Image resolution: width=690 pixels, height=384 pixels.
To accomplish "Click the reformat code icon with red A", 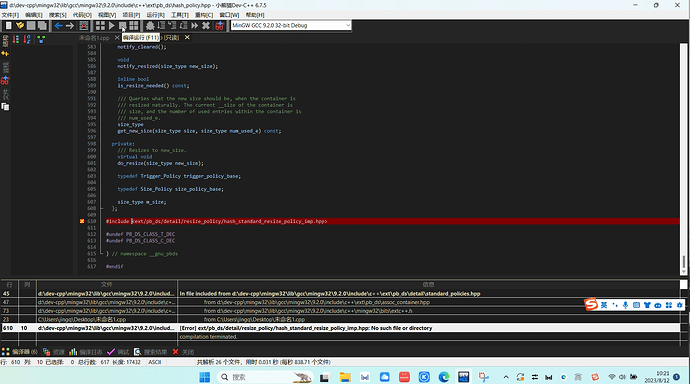I will tap(84, 26).
